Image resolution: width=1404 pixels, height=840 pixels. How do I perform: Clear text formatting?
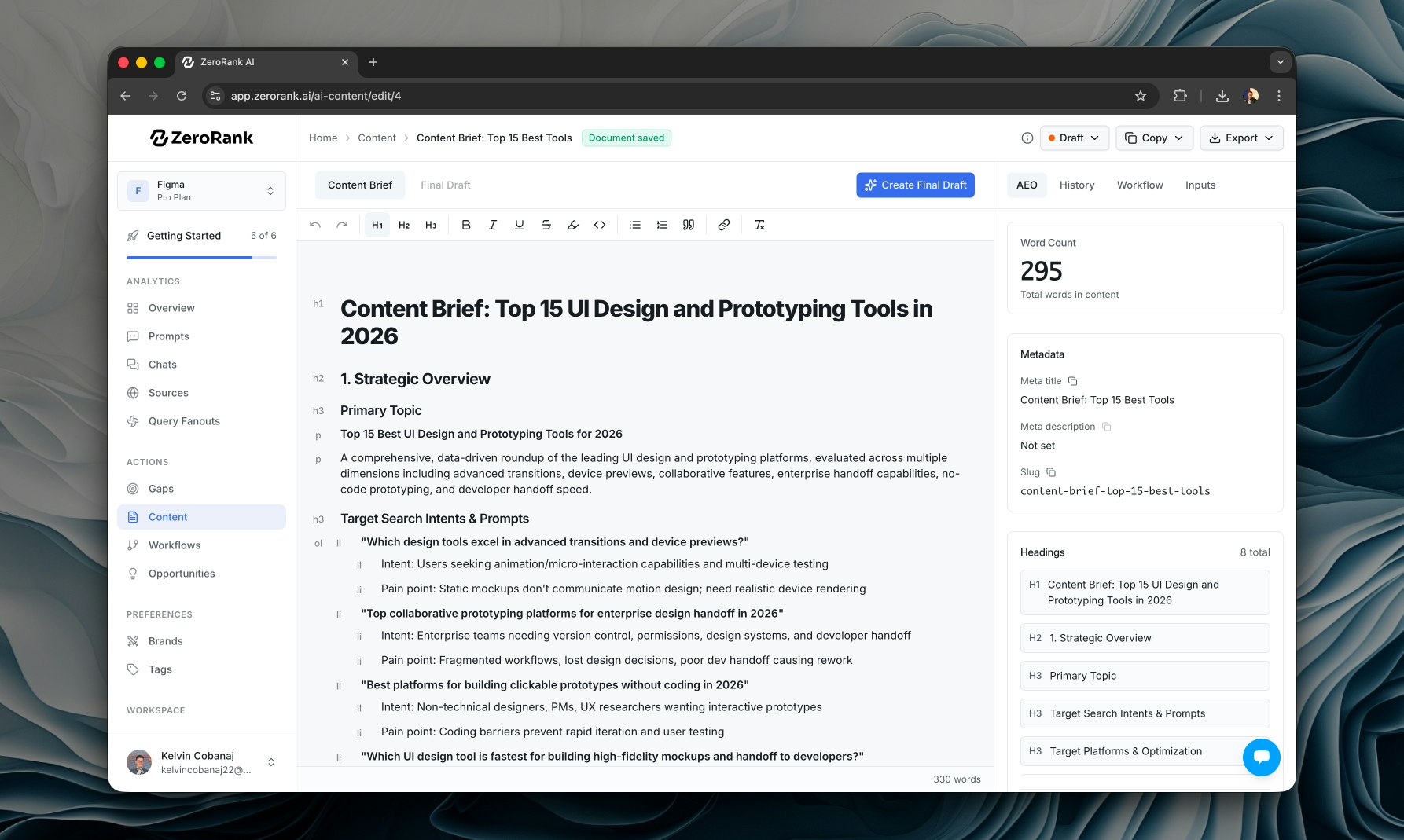tap(759, 225)
